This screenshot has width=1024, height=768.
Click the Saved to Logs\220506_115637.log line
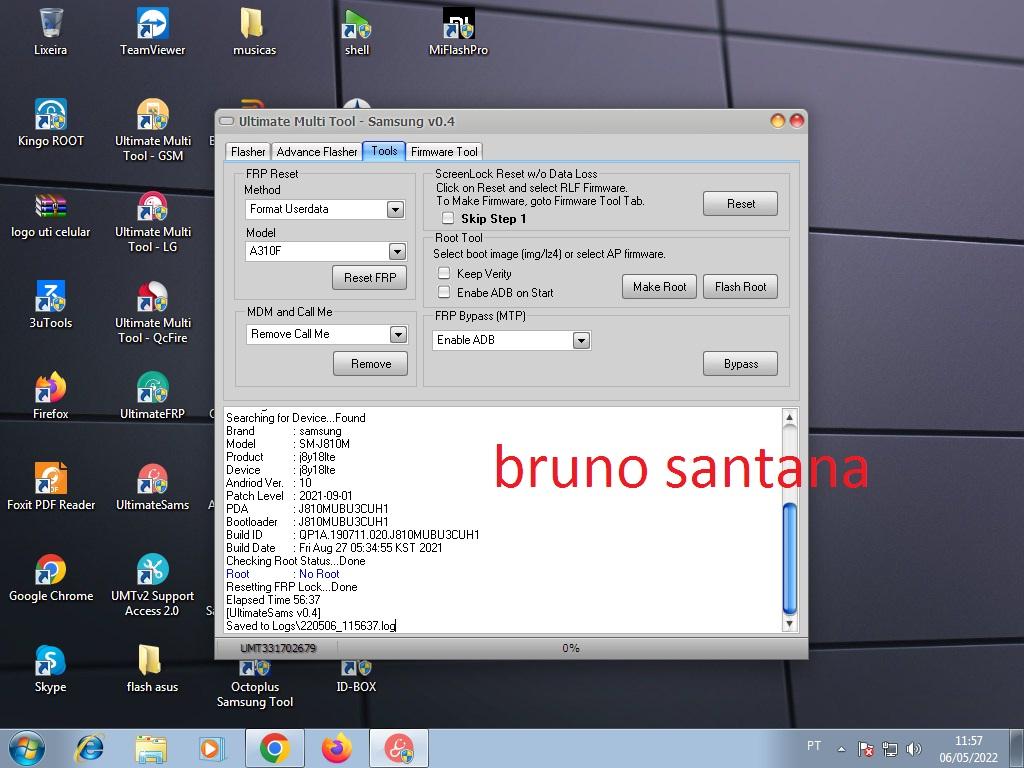click(x=311, y=626)
